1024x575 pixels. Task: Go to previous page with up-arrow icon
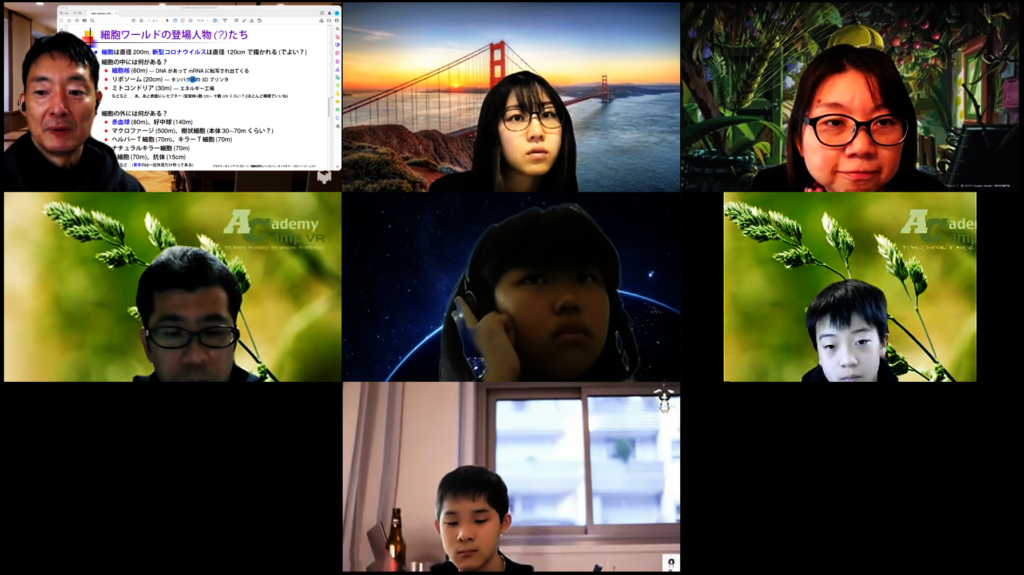tap(133, 21)
